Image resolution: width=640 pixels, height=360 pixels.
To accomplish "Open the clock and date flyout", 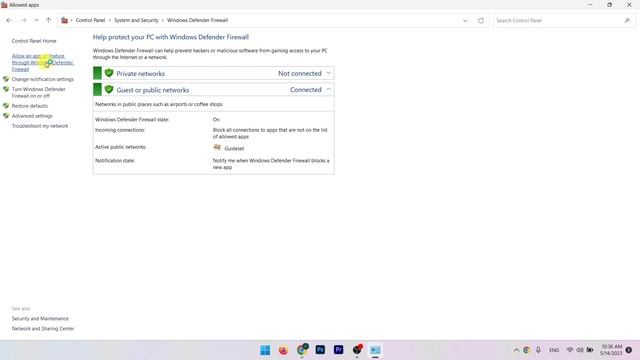I will pos(611,350).
